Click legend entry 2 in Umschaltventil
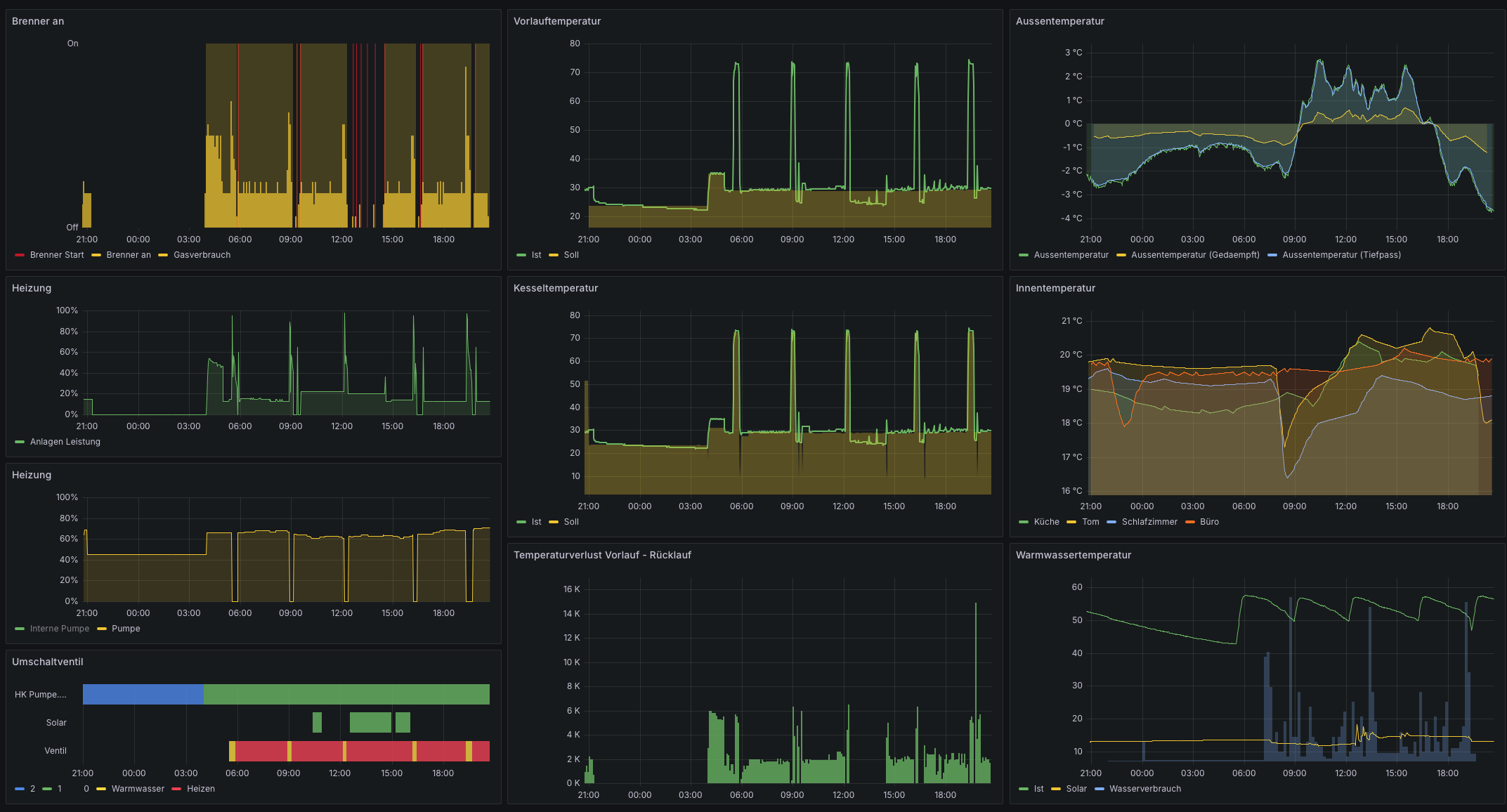 32,789
